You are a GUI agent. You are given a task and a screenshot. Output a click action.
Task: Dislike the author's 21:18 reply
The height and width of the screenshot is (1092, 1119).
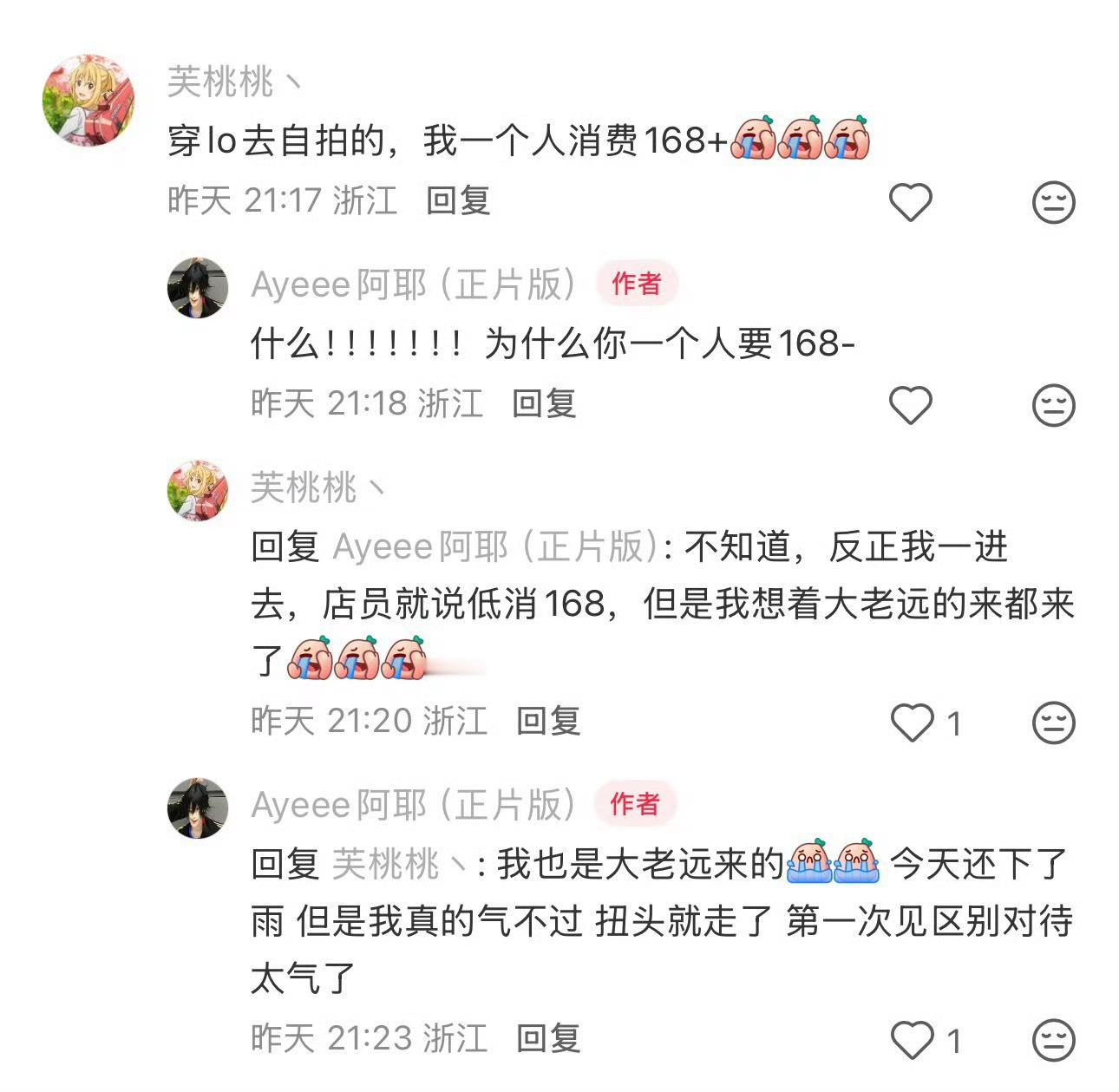pyautogui.click(x=1054, y=405)
